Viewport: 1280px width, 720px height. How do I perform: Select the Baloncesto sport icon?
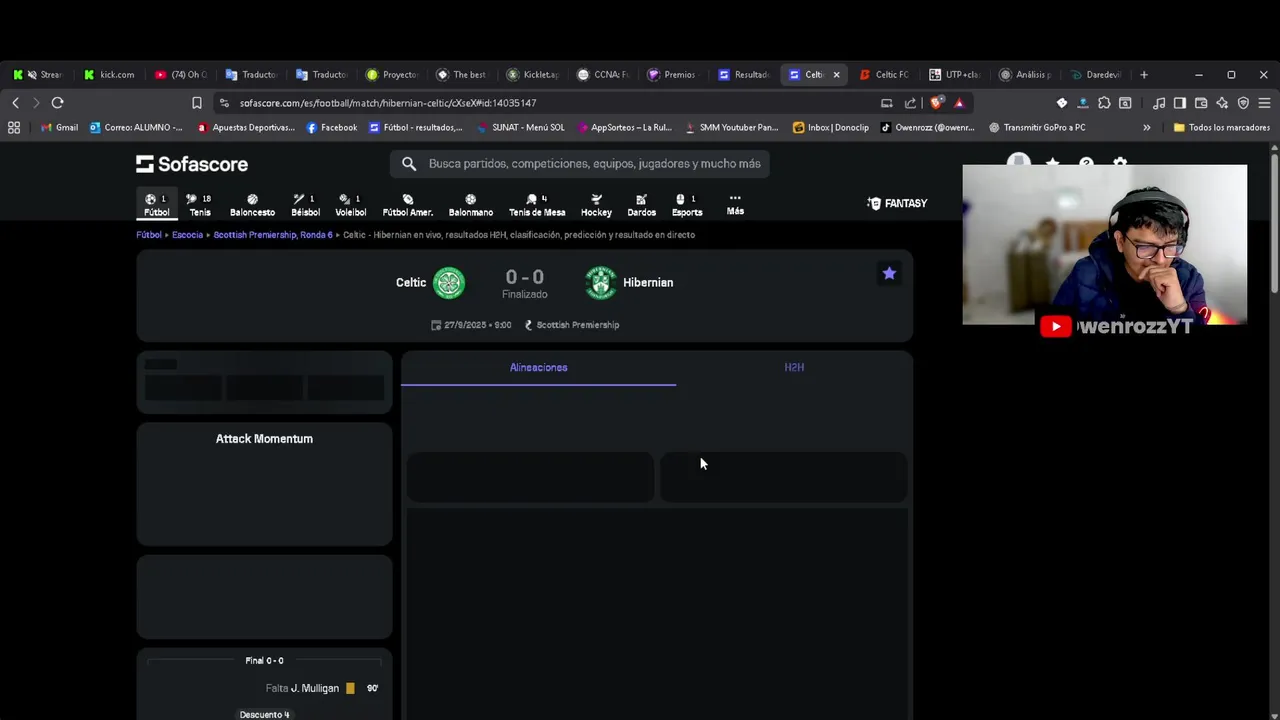(x=252, y=205)
